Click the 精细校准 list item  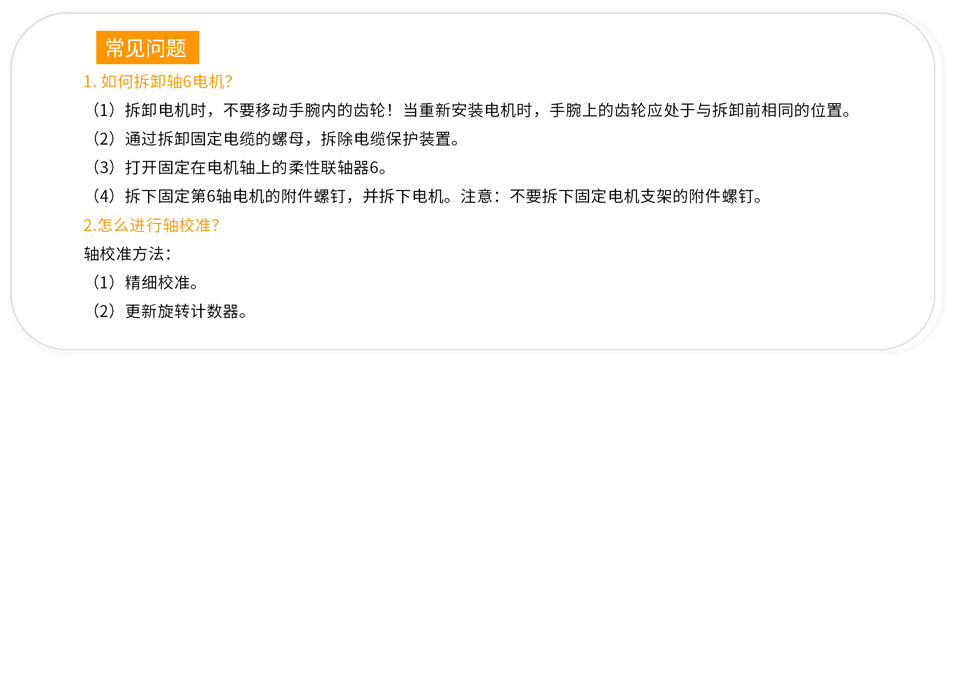pyautogui.click(x=146, y=283)
